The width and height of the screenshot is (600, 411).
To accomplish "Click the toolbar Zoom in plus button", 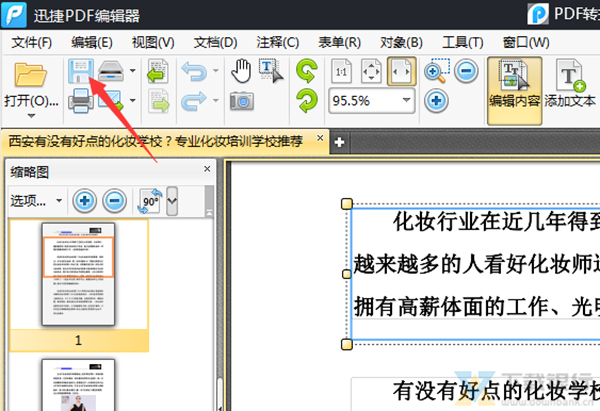I will [436, 101].
